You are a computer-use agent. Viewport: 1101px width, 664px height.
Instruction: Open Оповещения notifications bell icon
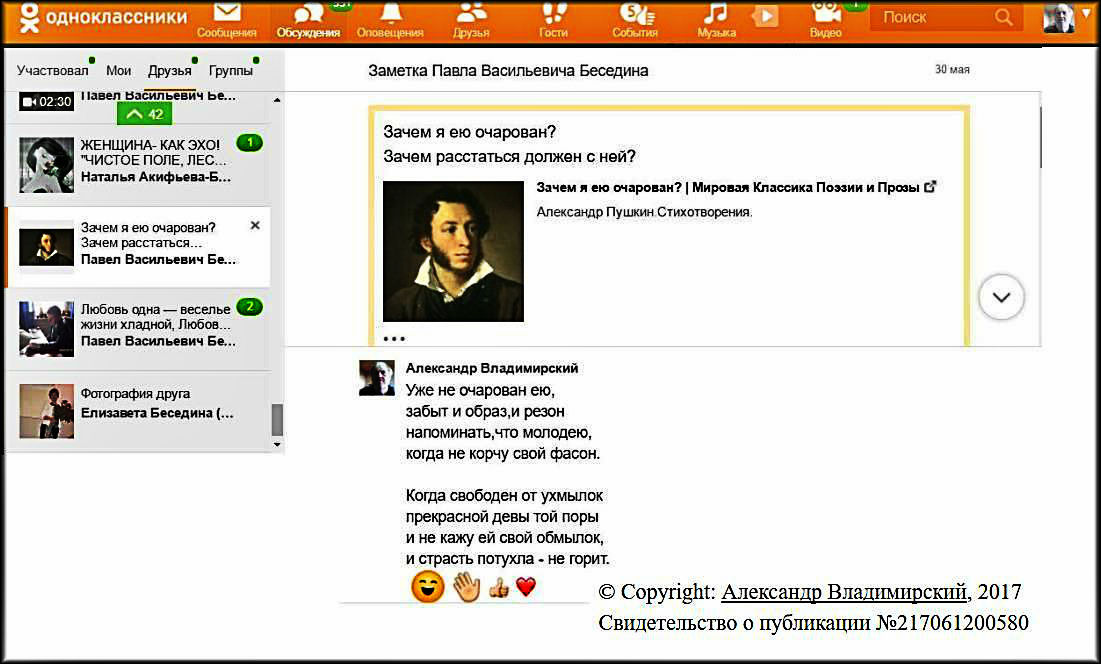[389, 14]
